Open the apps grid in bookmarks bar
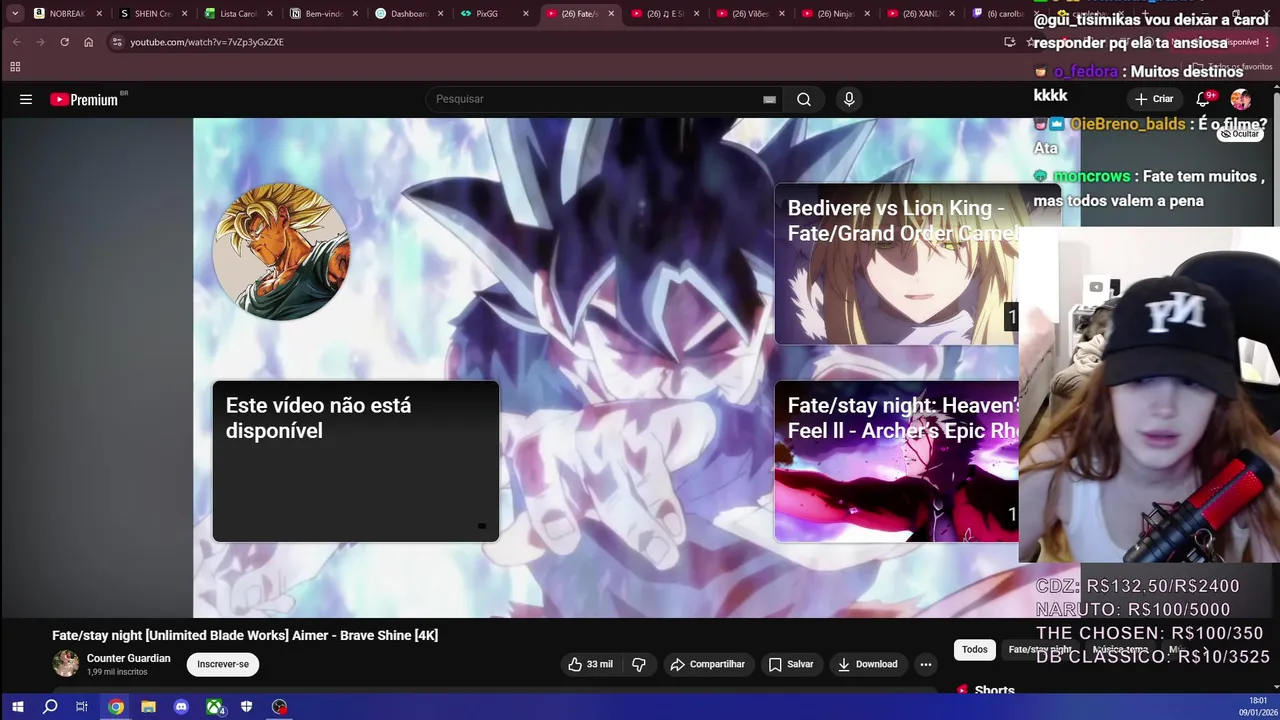 pyautogui.click(x=15, y=67)
